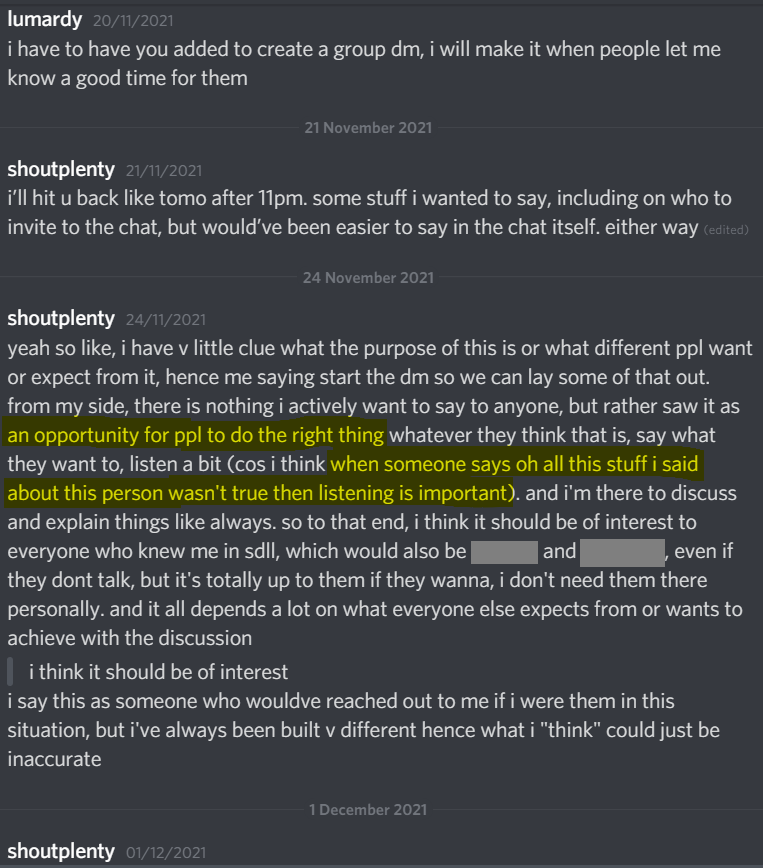The image size is (763, 868).
Task: Click the 24/11/2021 message timestamp
Action: tap(166, 320)
